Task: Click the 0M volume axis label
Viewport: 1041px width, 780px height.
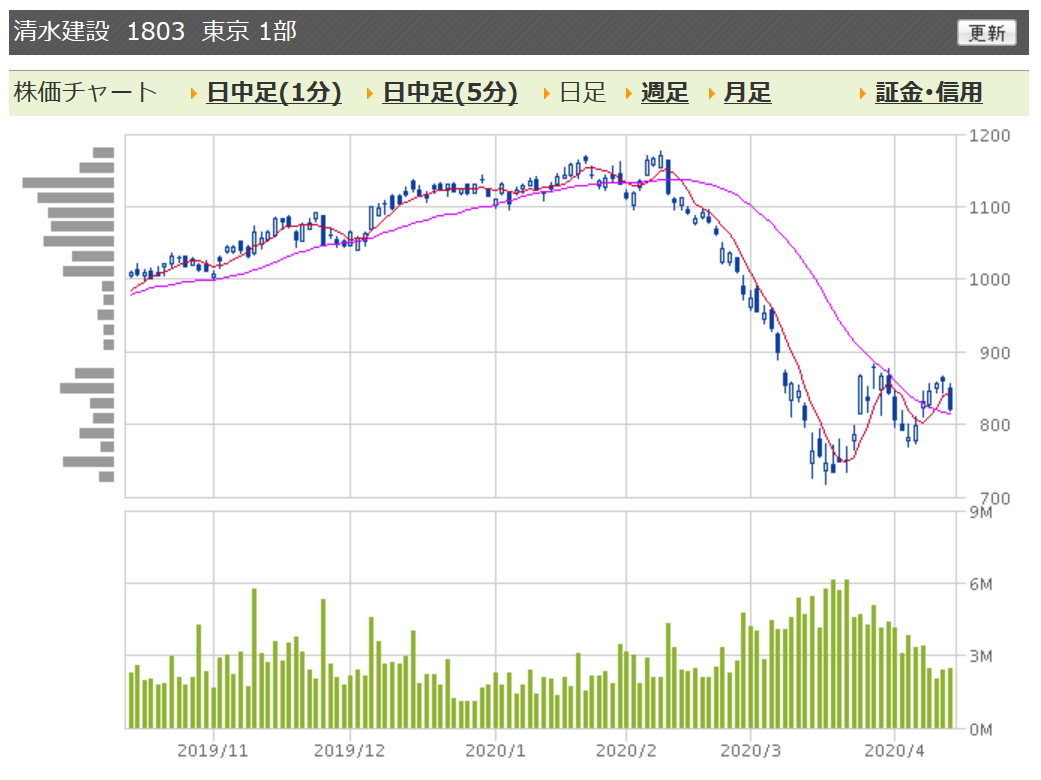Action: 981,730
